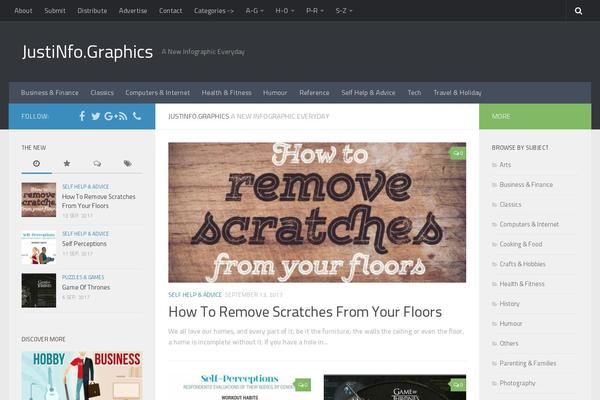Expand the P-R categories dropdown
The width and height of the screenshot is (600, 400).
click(x=315, y=11)
